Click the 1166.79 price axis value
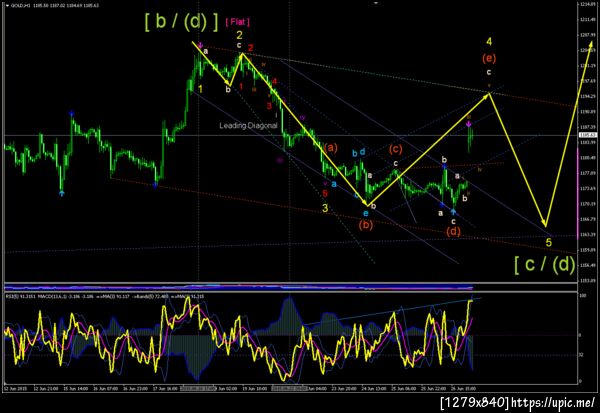The image size is (600, 413). tap(587, 219)
